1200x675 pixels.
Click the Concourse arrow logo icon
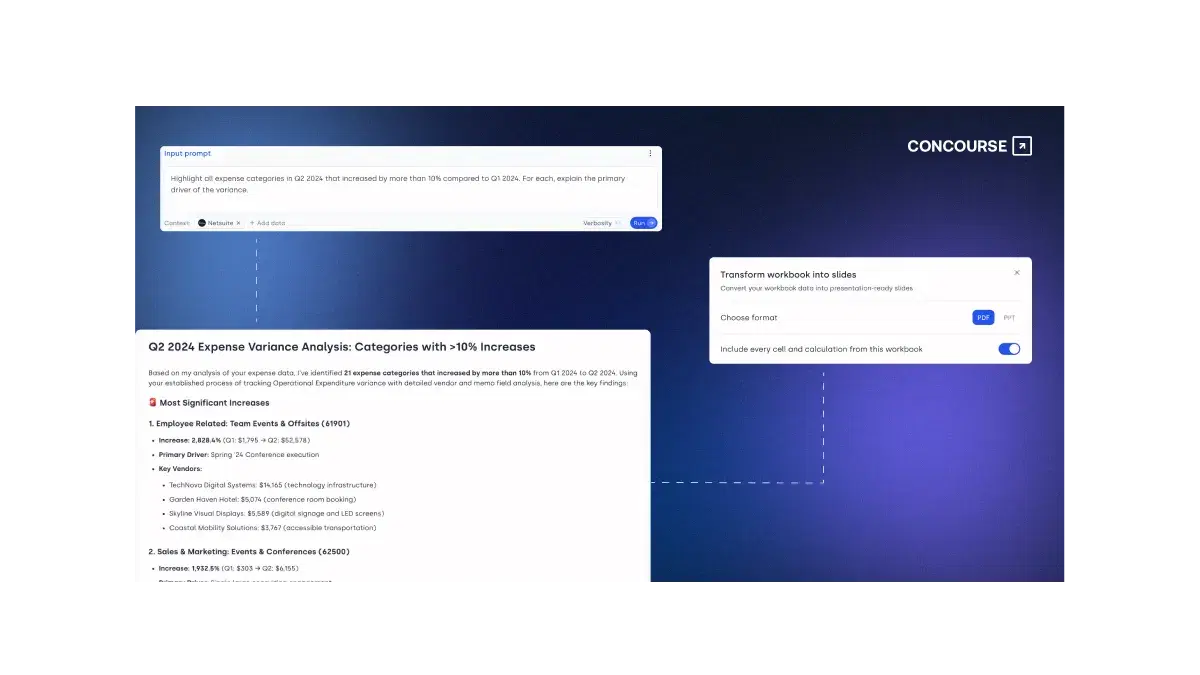click(1022, 146)
